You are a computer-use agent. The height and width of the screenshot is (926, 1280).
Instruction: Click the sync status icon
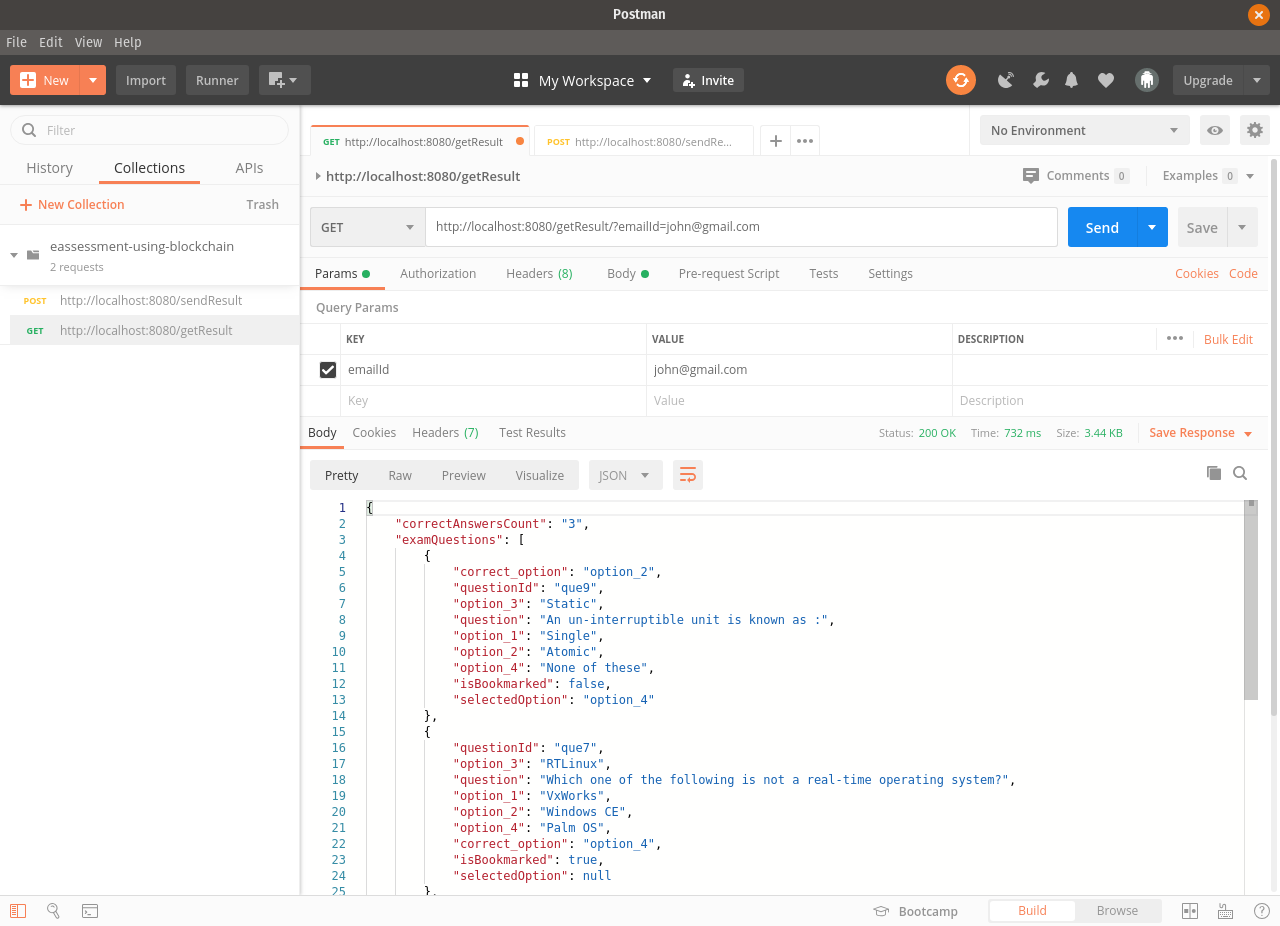[961, 80]
